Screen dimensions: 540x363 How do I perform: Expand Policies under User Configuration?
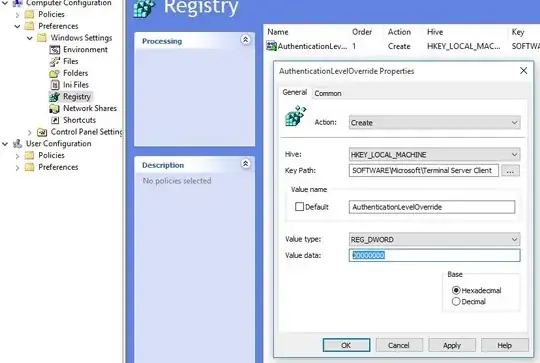[x=17, y=155]
